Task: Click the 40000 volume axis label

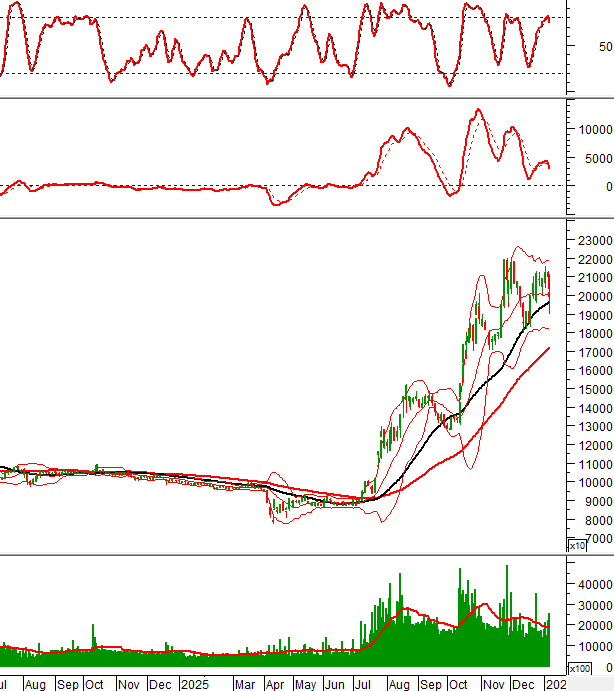Action: tap(594, 584)
